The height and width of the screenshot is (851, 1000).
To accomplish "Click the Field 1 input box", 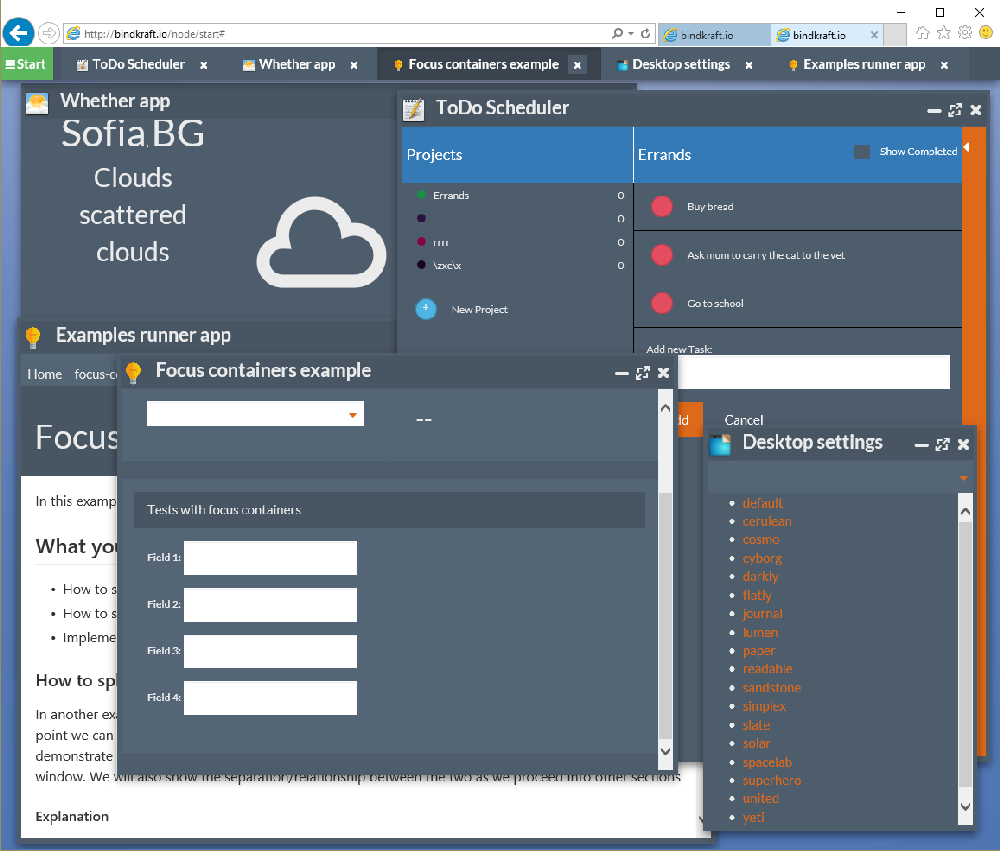I will (x=270, y=558).
